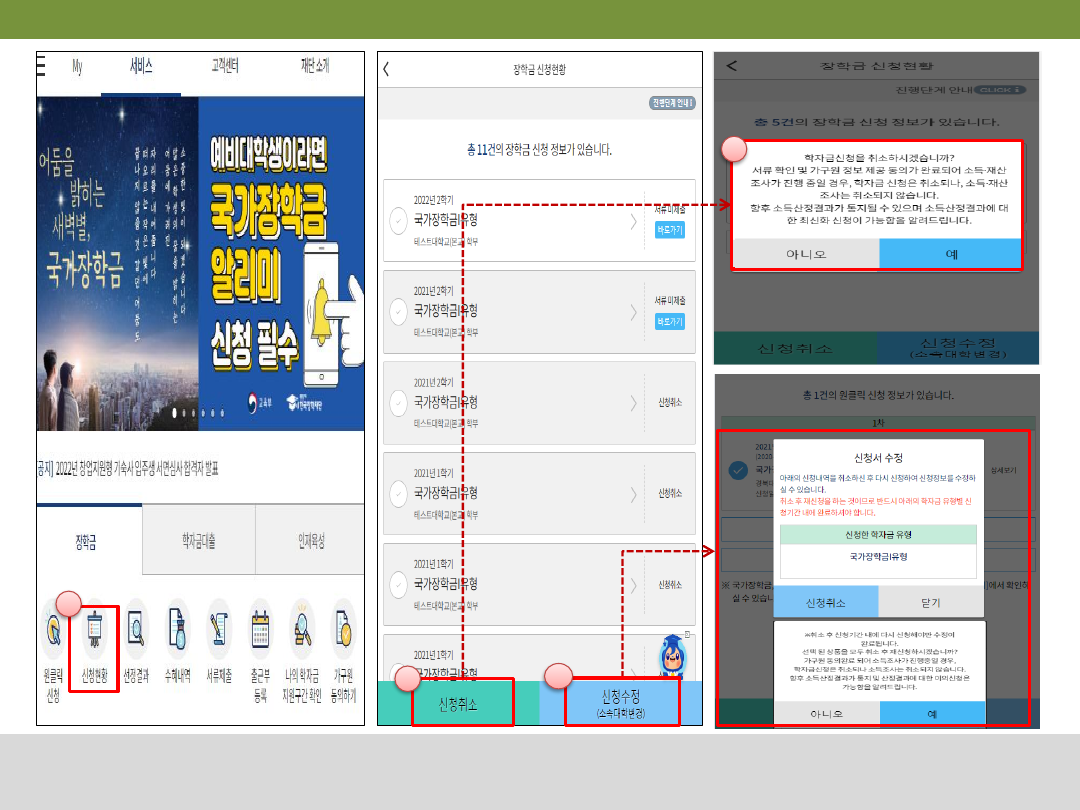Tap the 원클릭 신청 icon
Viewport: 1080px width, 810px height.
(x=53, y=632)
